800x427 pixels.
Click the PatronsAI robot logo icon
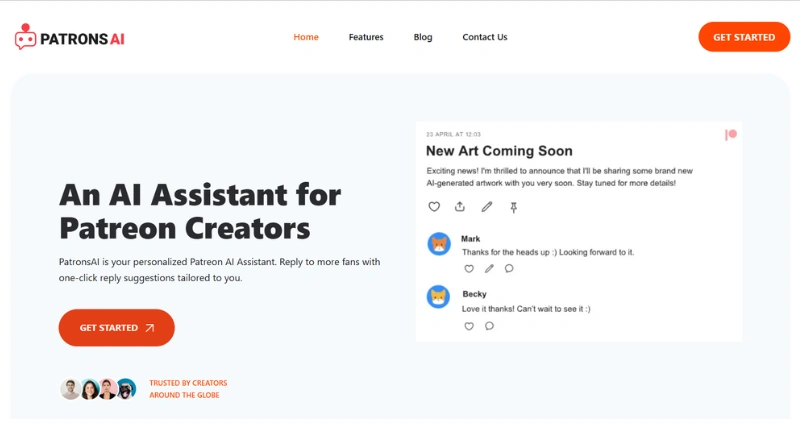pyautogui.click(x=26, y=38)
